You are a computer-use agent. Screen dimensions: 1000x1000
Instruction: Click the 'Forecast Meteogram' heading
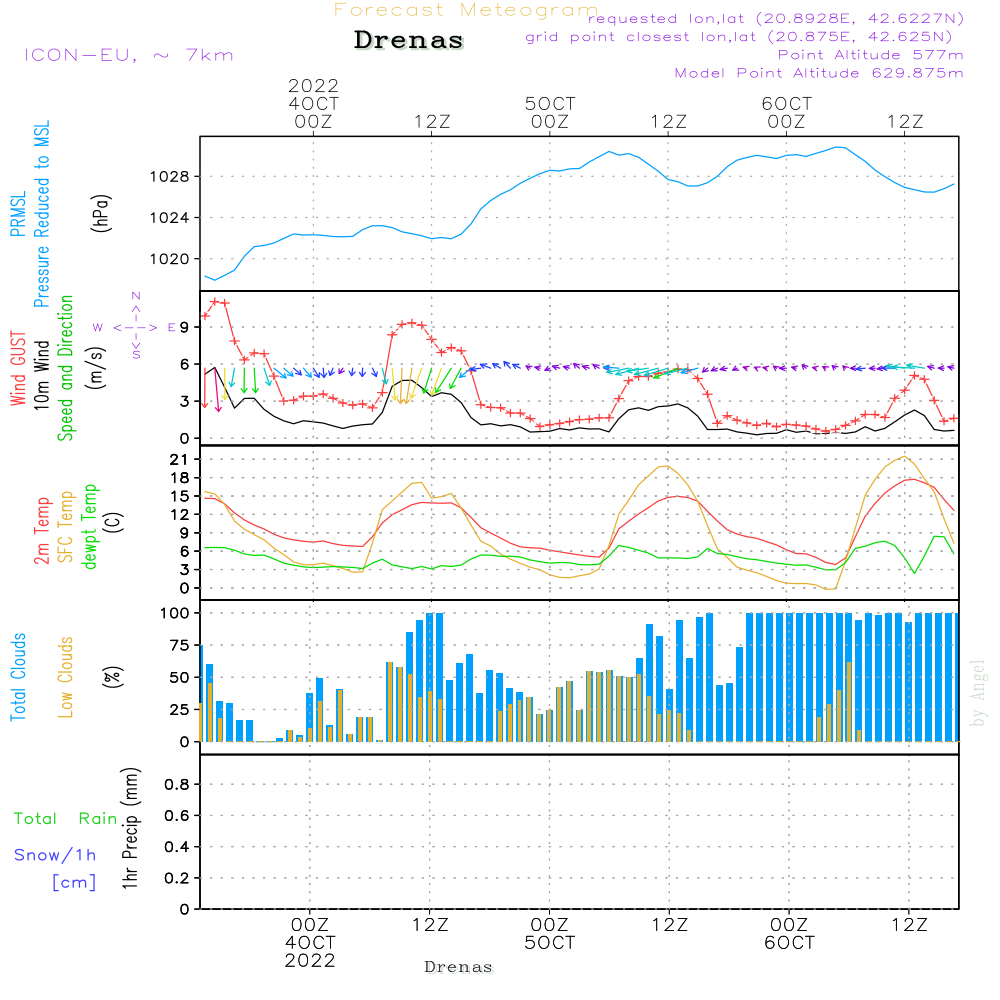pyautogui.click(x=466, y=10)
